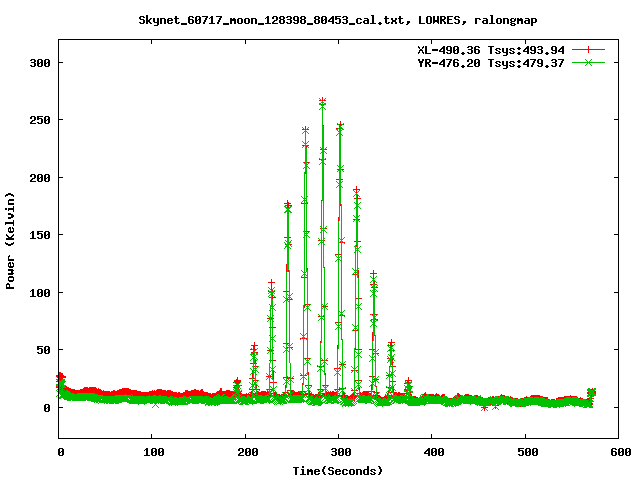640x480 pixels.
Task: Click the x-axis tick label 600
Action: tap(621, 452)
